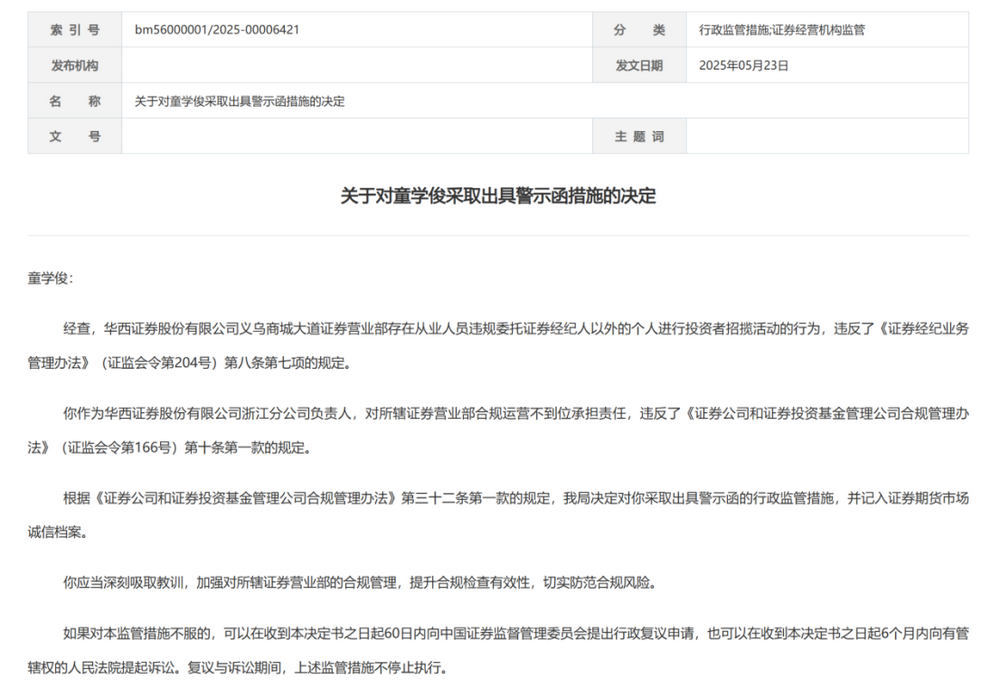Image resolution: width=1000 pixels, height=694 pixels.
Task: Click the 文号 label cell
Action: coord(75,136)
